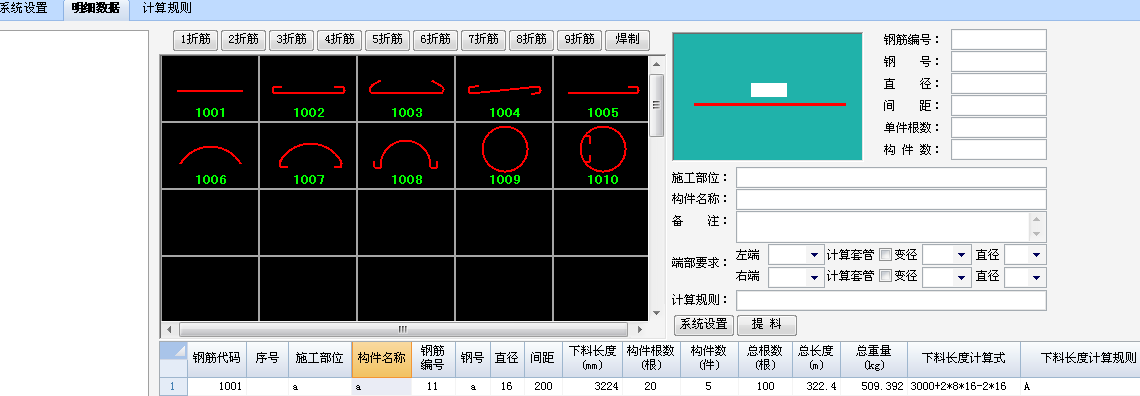Select the 3折筋 category button
This screenshot has width=1140, height=396.
[292, 39]
